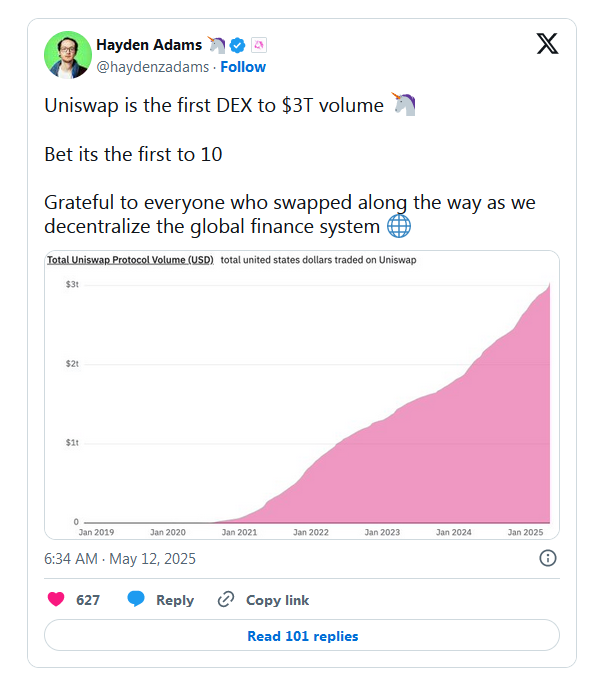Click the pink Uniswap affiliate badge
600x685 pixels.
pyautogui.click(x=259, y=45)
